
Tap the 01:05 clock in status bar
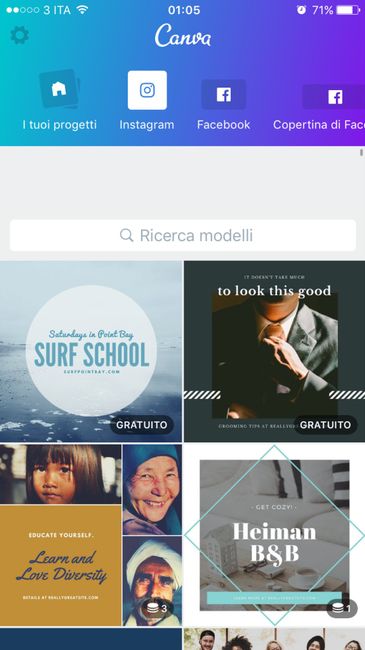coord(184,10)
